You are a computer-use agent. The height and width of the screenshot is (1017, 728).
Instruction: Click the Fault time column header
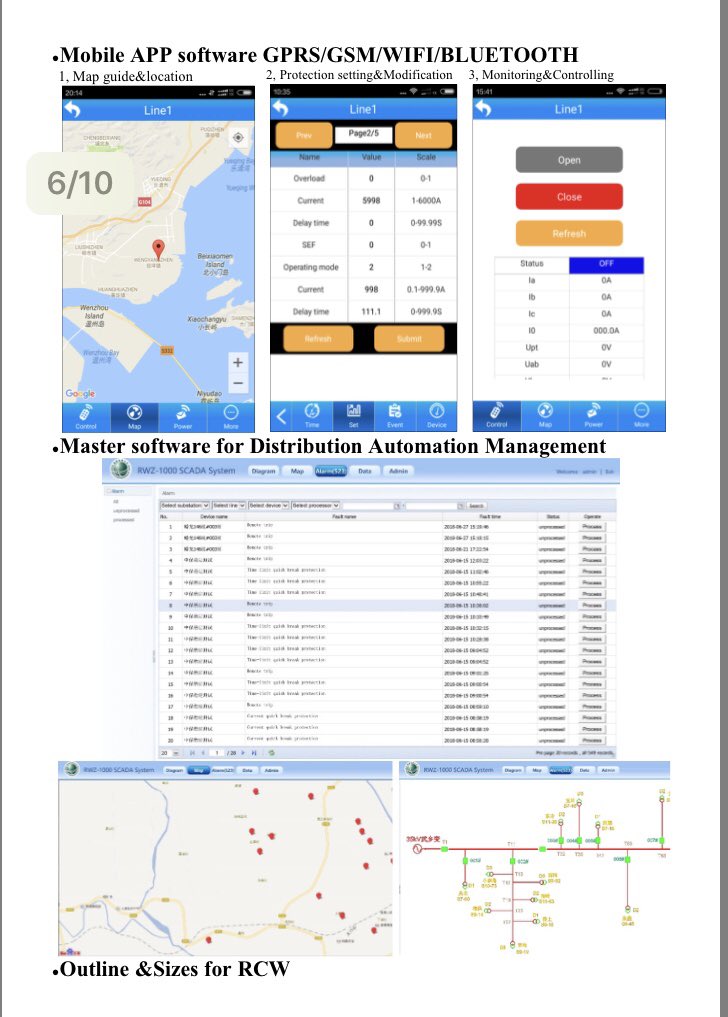click(x=491, y=517)
